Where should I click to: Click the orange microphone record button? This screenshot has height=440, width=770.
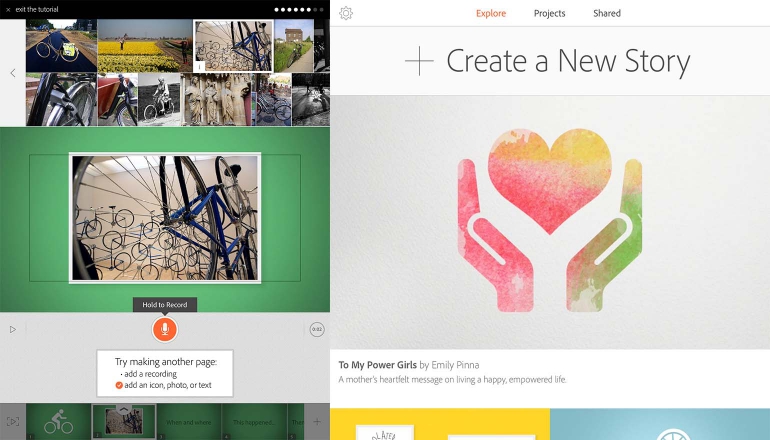165,329
